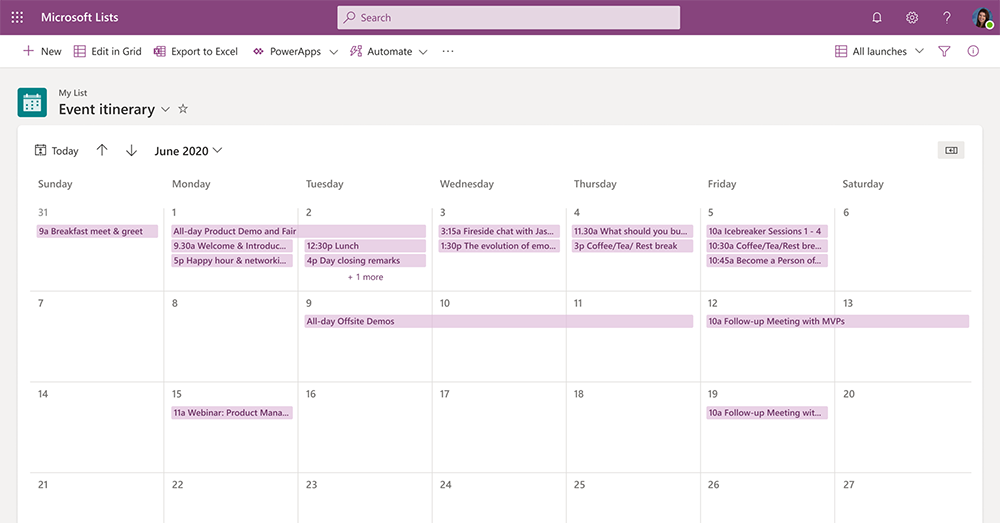Open the app launcher waffle icon
Image resolution: width=1000 pixels, height=523 pixels.
[17, 17]
